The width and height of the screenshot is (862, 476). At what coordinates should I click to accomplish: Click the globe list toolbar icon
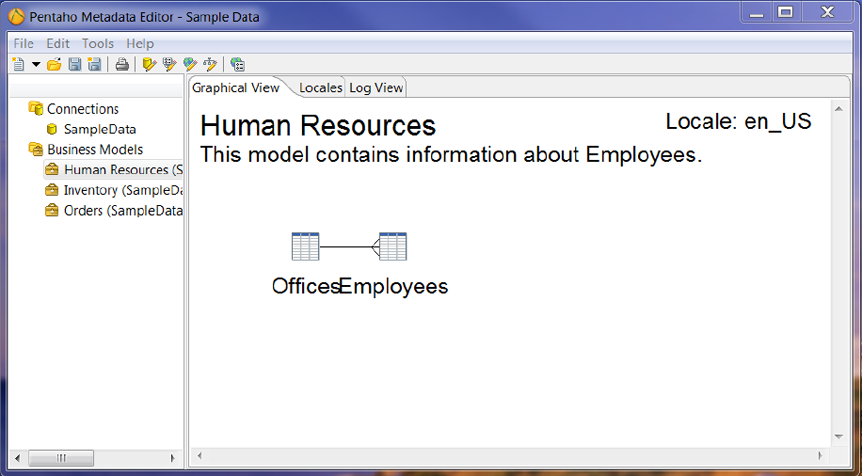click(237, 65)
